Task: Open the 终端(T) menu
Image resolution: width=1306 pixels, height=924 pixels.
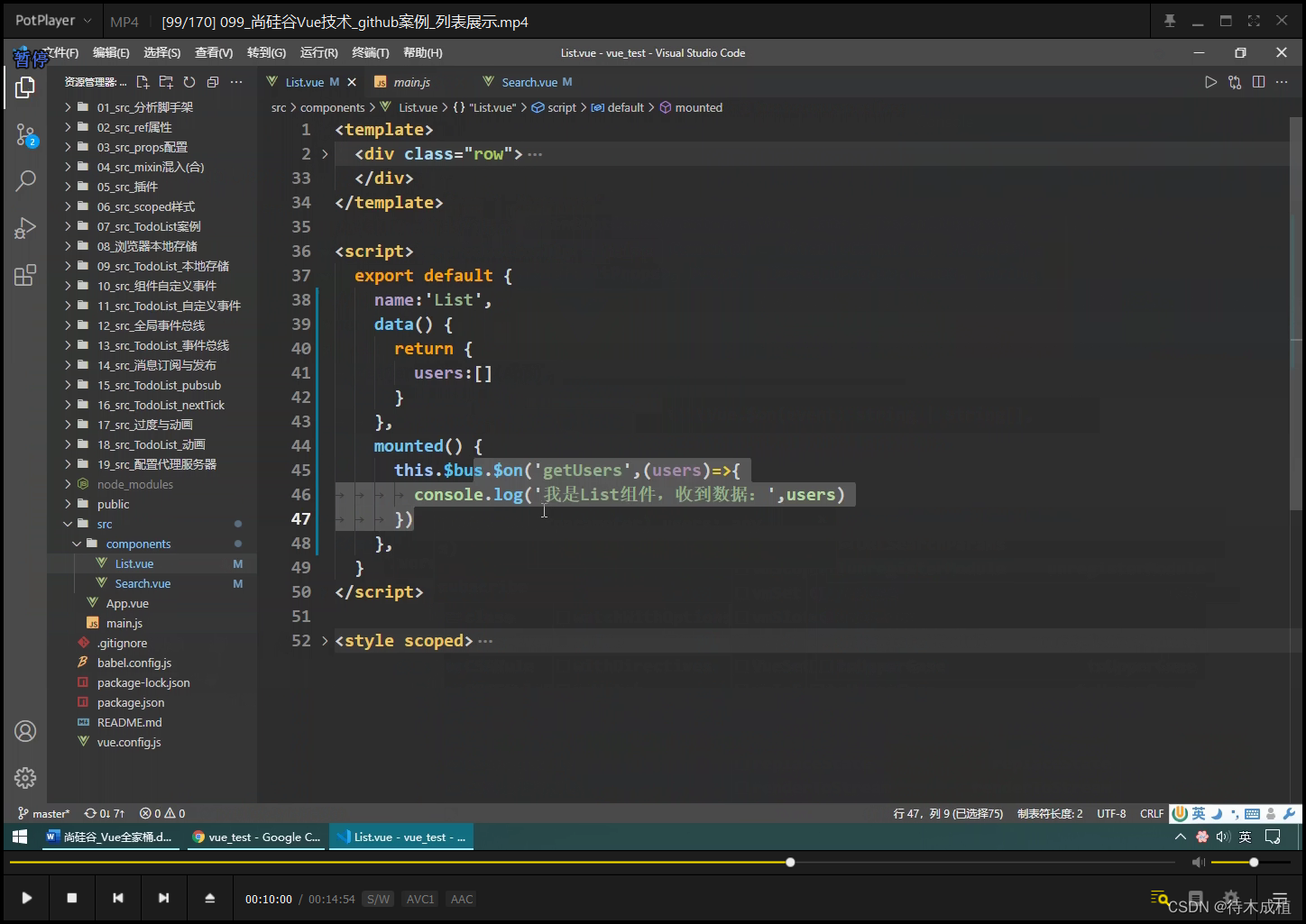Action: coord(371,53)
